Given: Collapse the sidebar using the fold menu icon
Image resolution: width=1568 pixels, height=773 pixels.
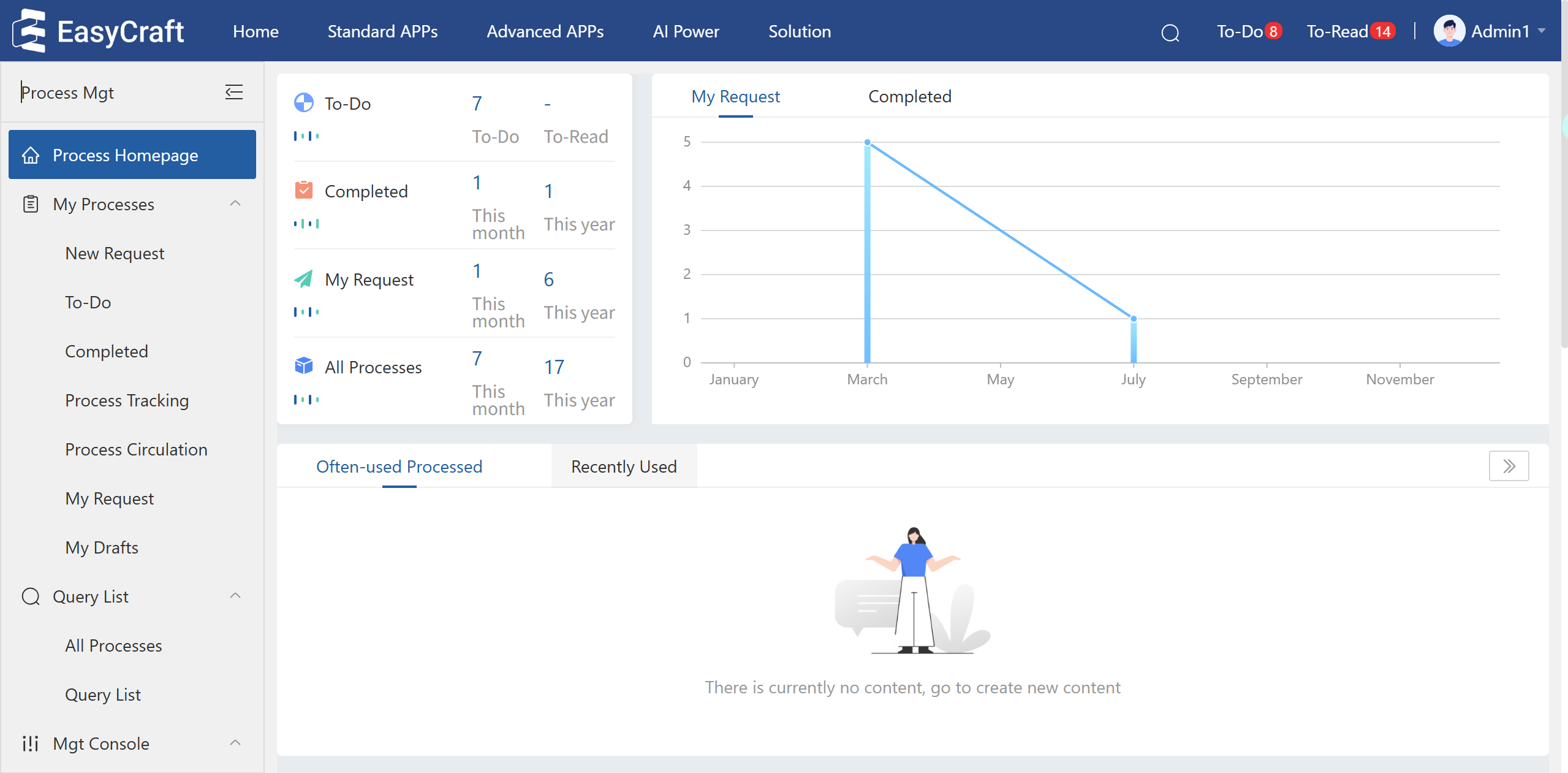Looking at the screenshot, I should click(234, 93).
